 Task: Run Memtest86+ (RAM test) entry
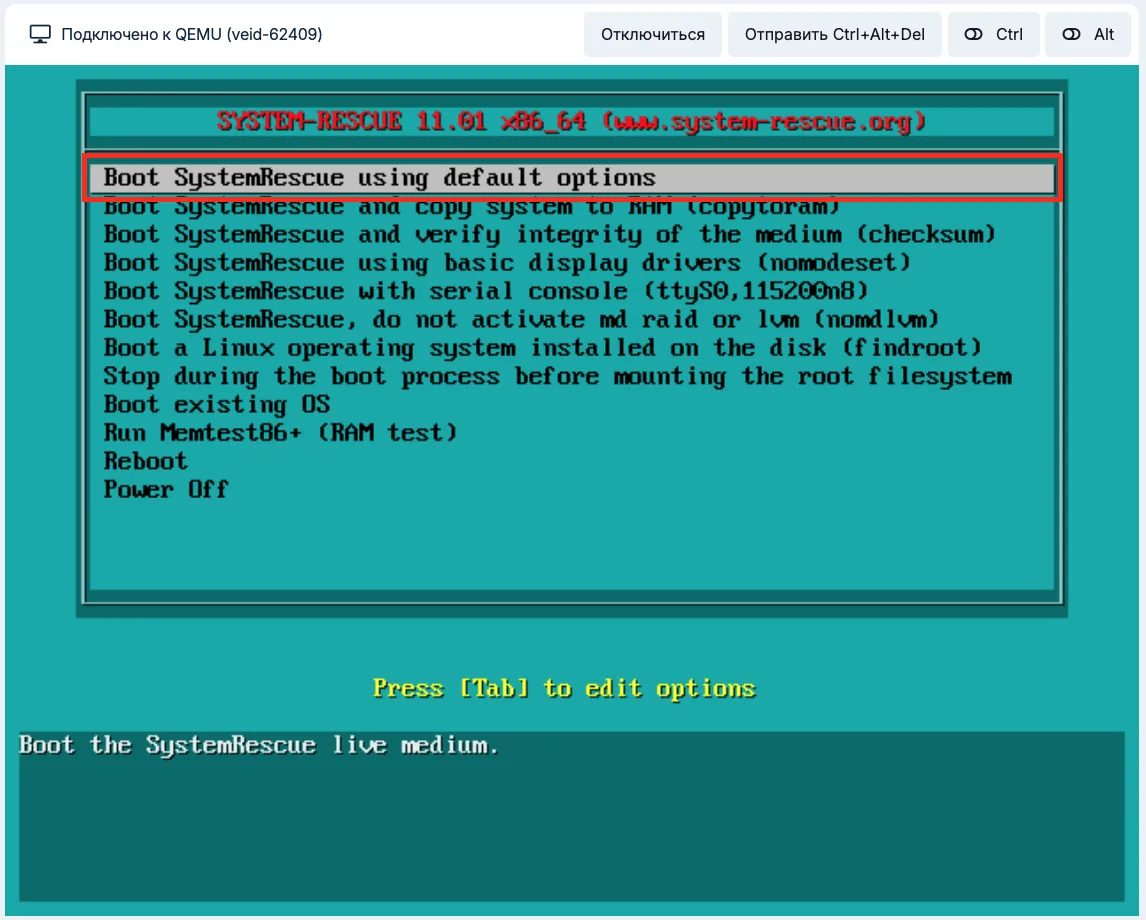(x=280, y=433)
